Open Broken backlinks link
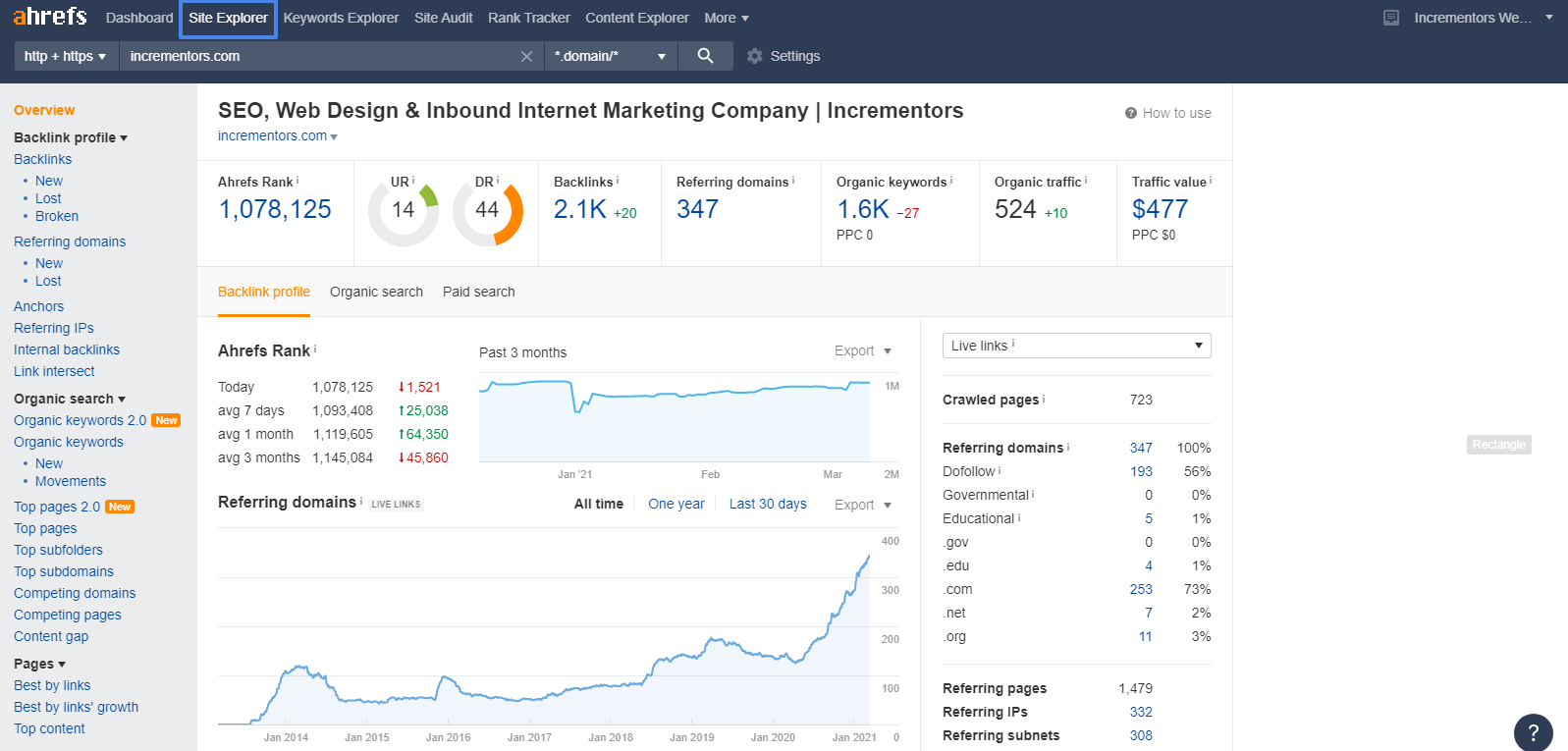 click(57, 216)
